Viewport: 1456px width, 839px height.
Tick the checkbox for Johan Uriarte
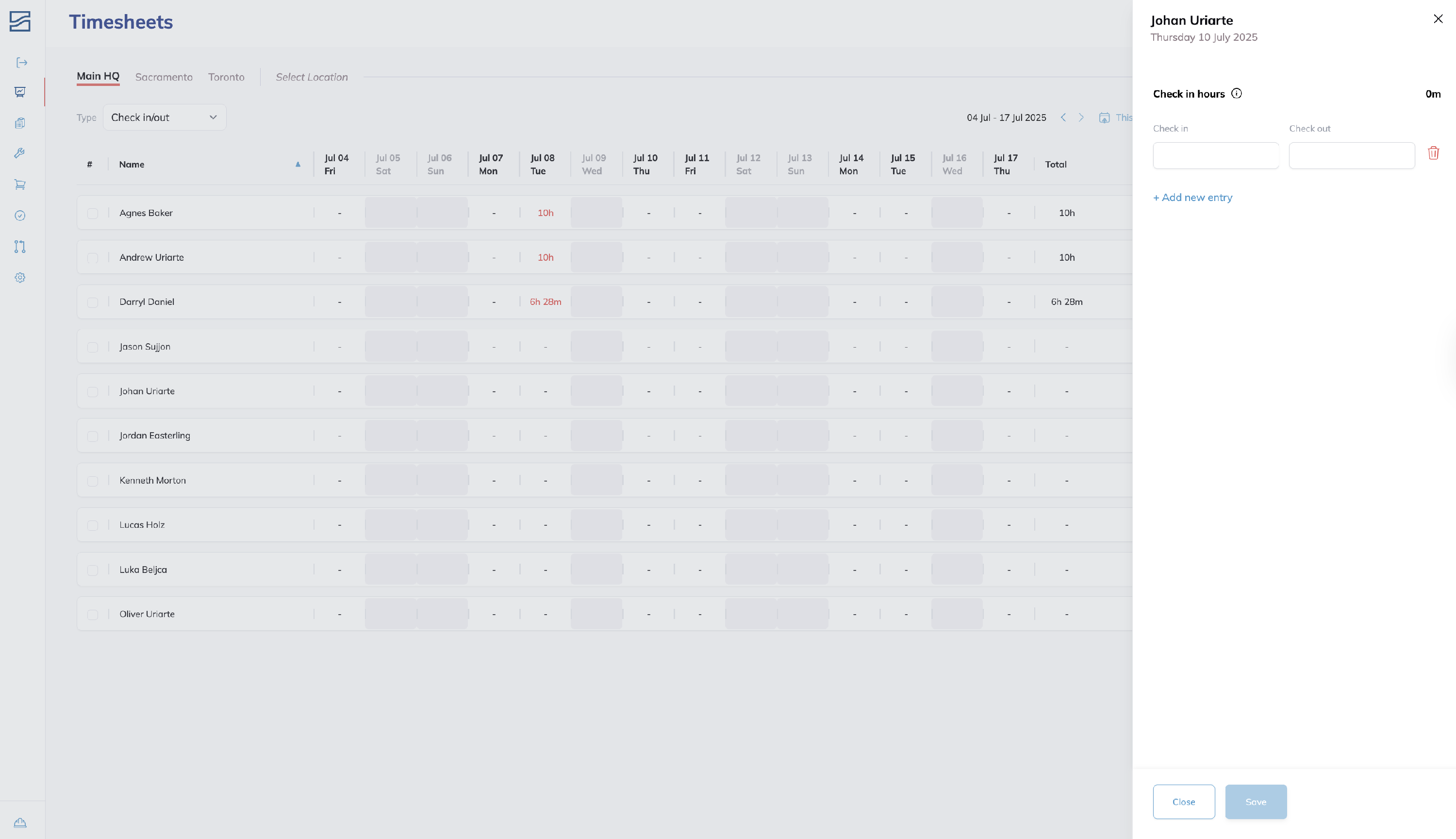pyautogui.click(x=93, y=392)
